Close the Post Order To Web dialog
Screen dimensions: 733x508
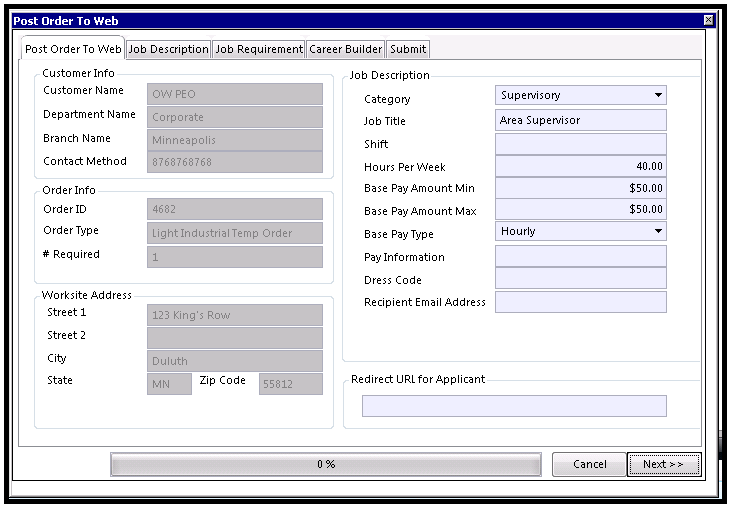(708, 20)
